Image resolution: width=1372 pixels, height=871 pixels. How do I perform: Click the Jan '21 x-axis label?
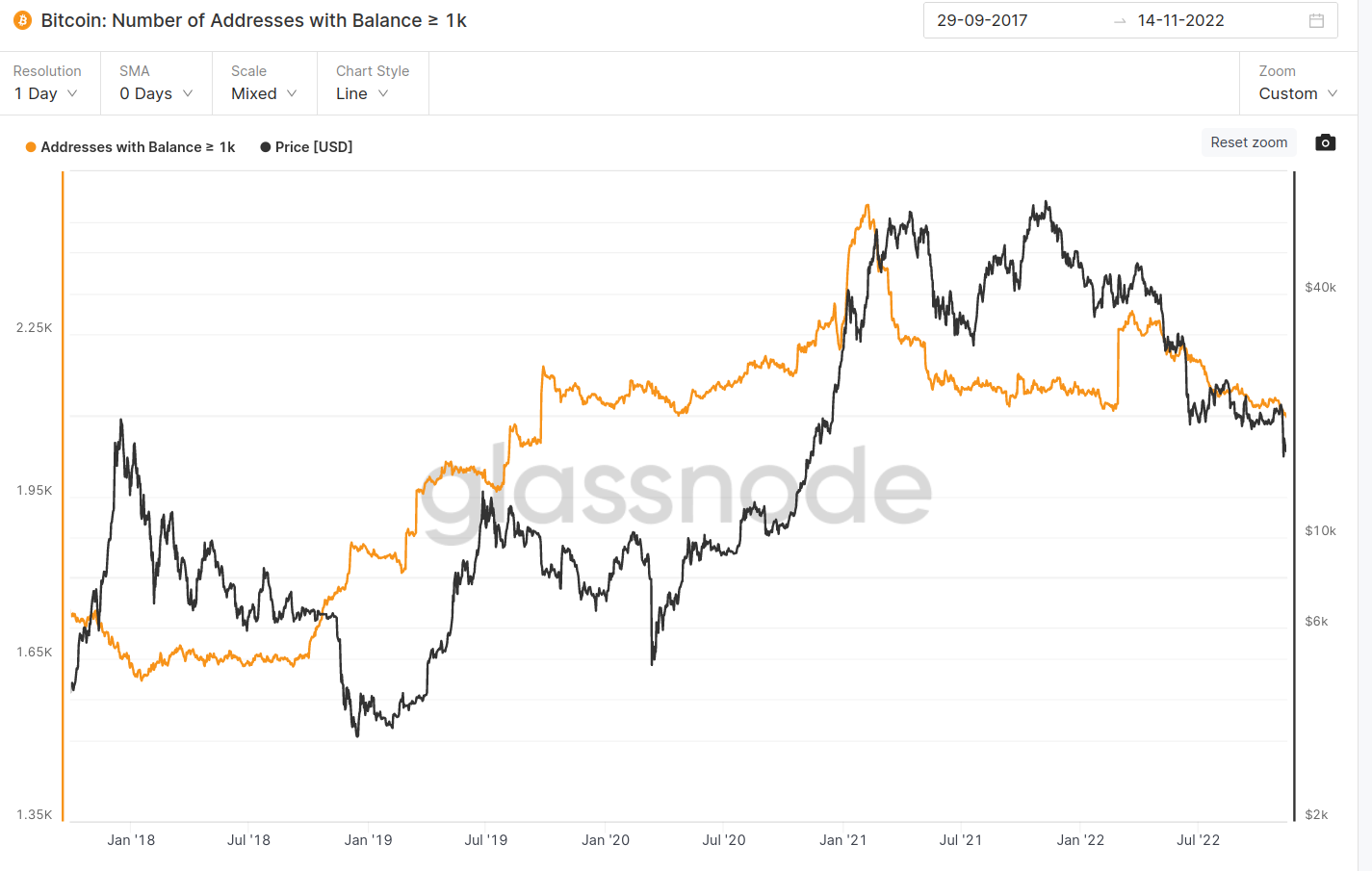(842, 840)
